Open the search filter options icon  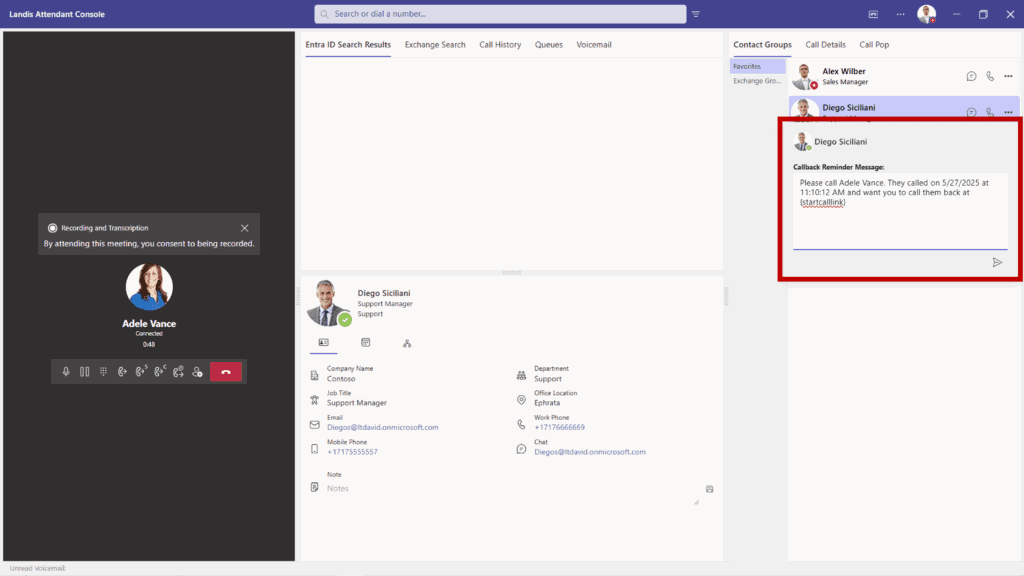[x=696, y=14]
